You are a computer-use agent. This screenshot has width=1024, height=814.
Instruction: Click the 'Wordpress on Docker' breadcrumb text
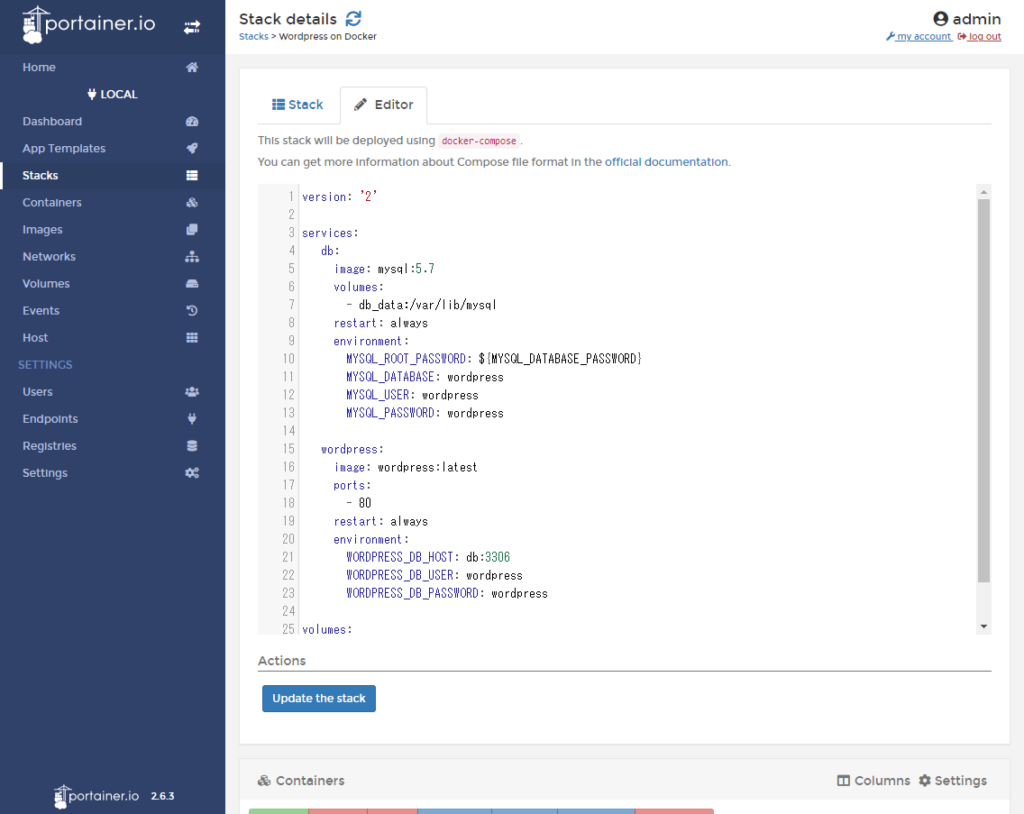(328, 37)
